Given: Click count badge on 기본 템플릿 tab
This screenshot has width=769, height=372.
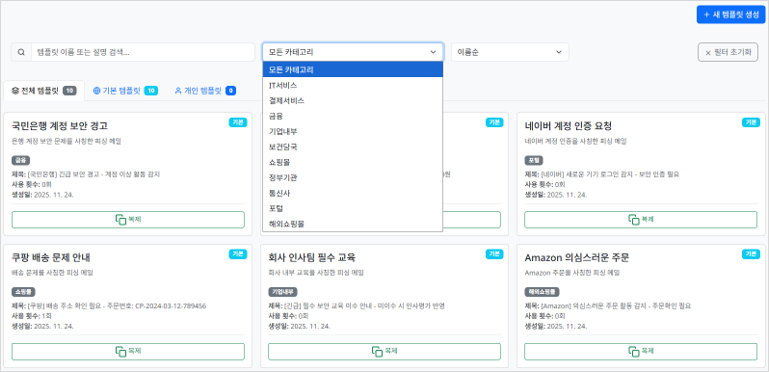Looking at the screenshot, I should coord(151,91).
